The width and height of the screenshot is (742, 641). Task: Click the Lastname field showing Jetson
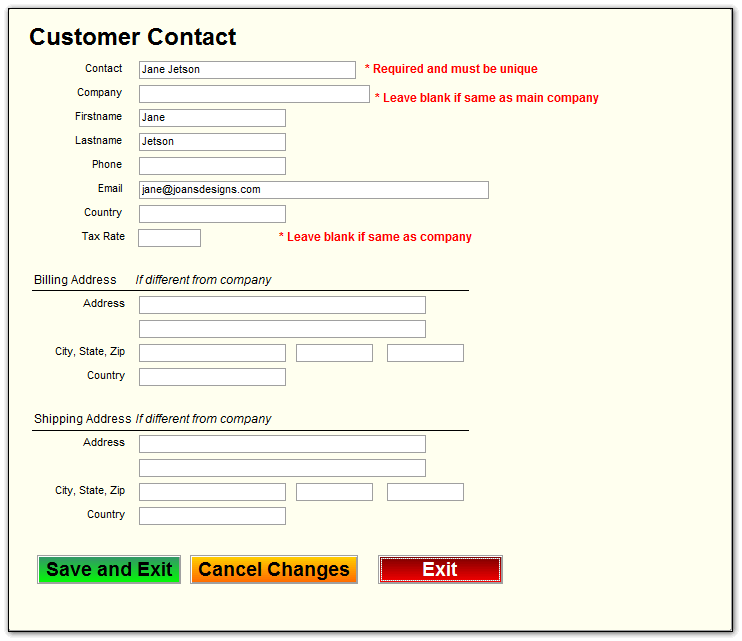[212, 142]
